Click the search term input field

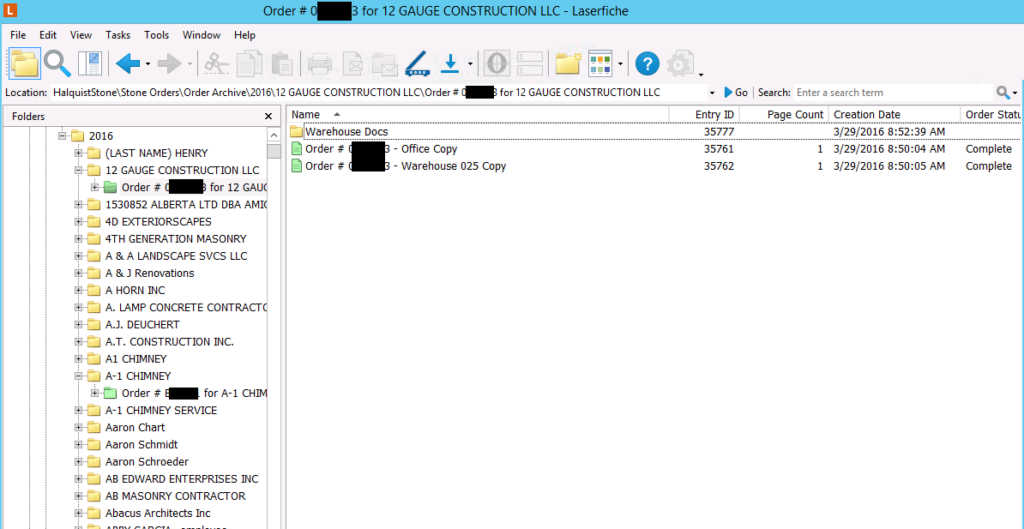pyautogui.click(x=892, y=93)
